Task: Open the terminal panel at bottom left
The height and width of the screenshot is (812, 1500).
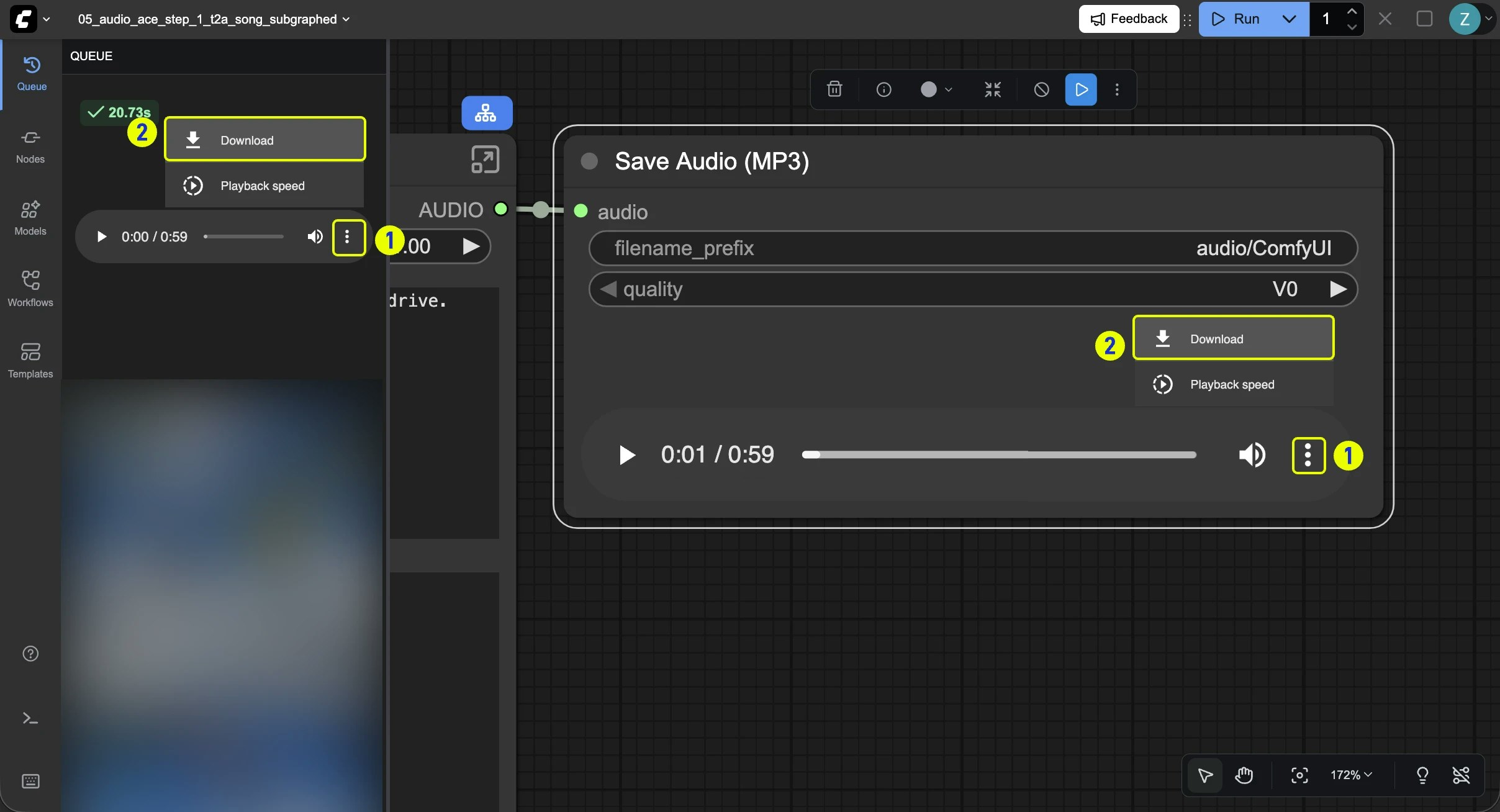Action: click(x=30, y=719)
